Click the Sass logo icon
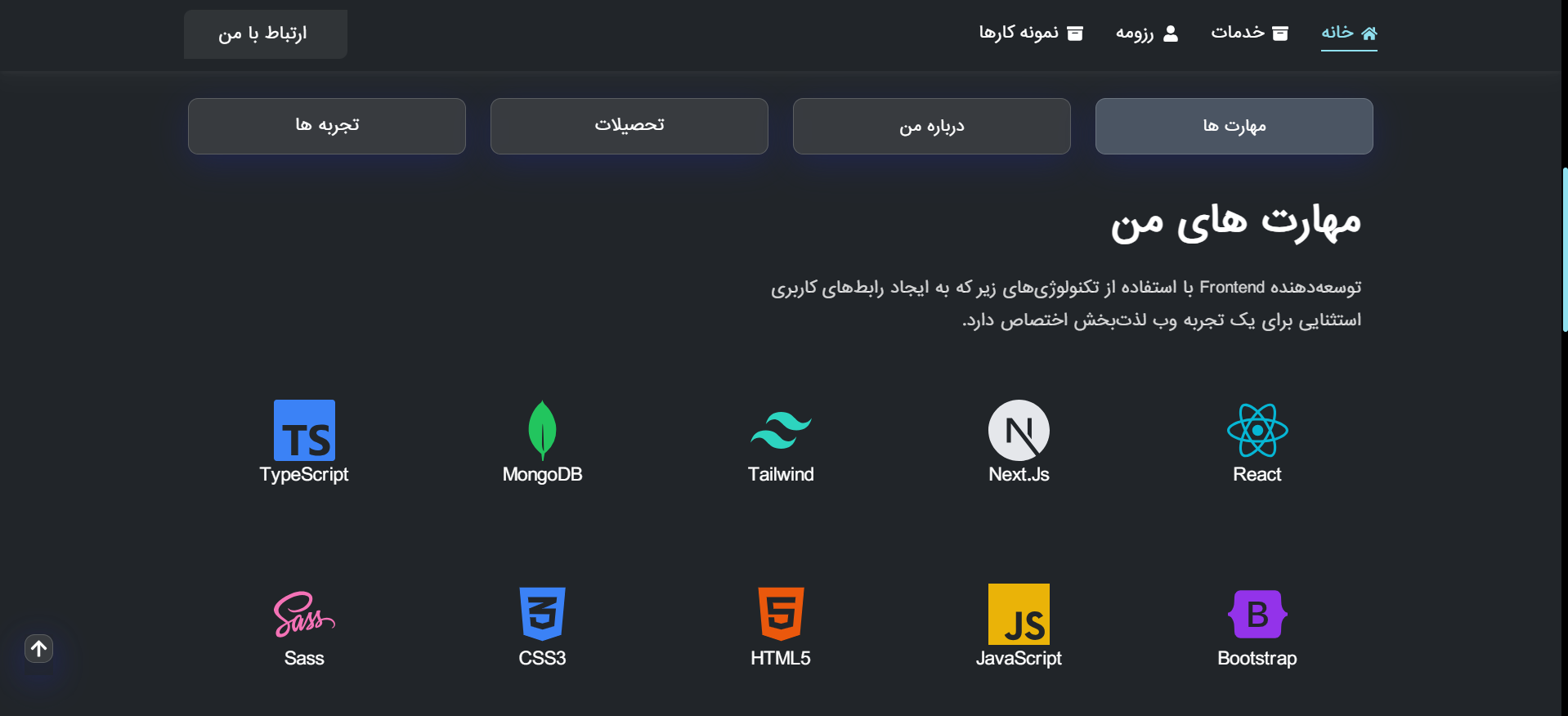1568x716 pixels. pyautogui.click(x=304, y=614)
